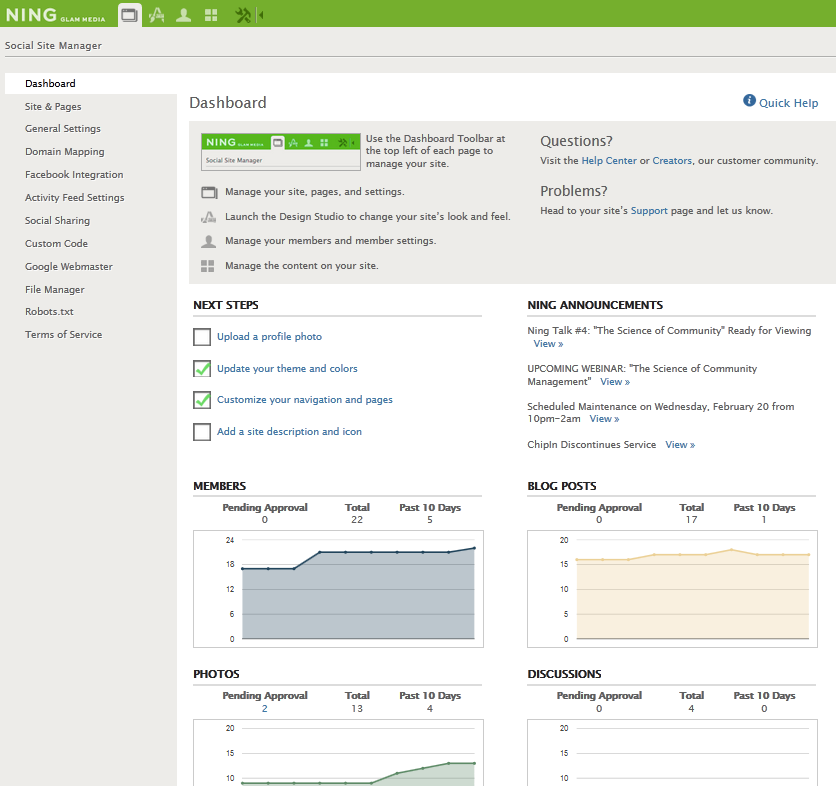Viewport: 836px width, 786px height.
Task: Click the Design Studio icon in the help list
Action: point(208,216)
